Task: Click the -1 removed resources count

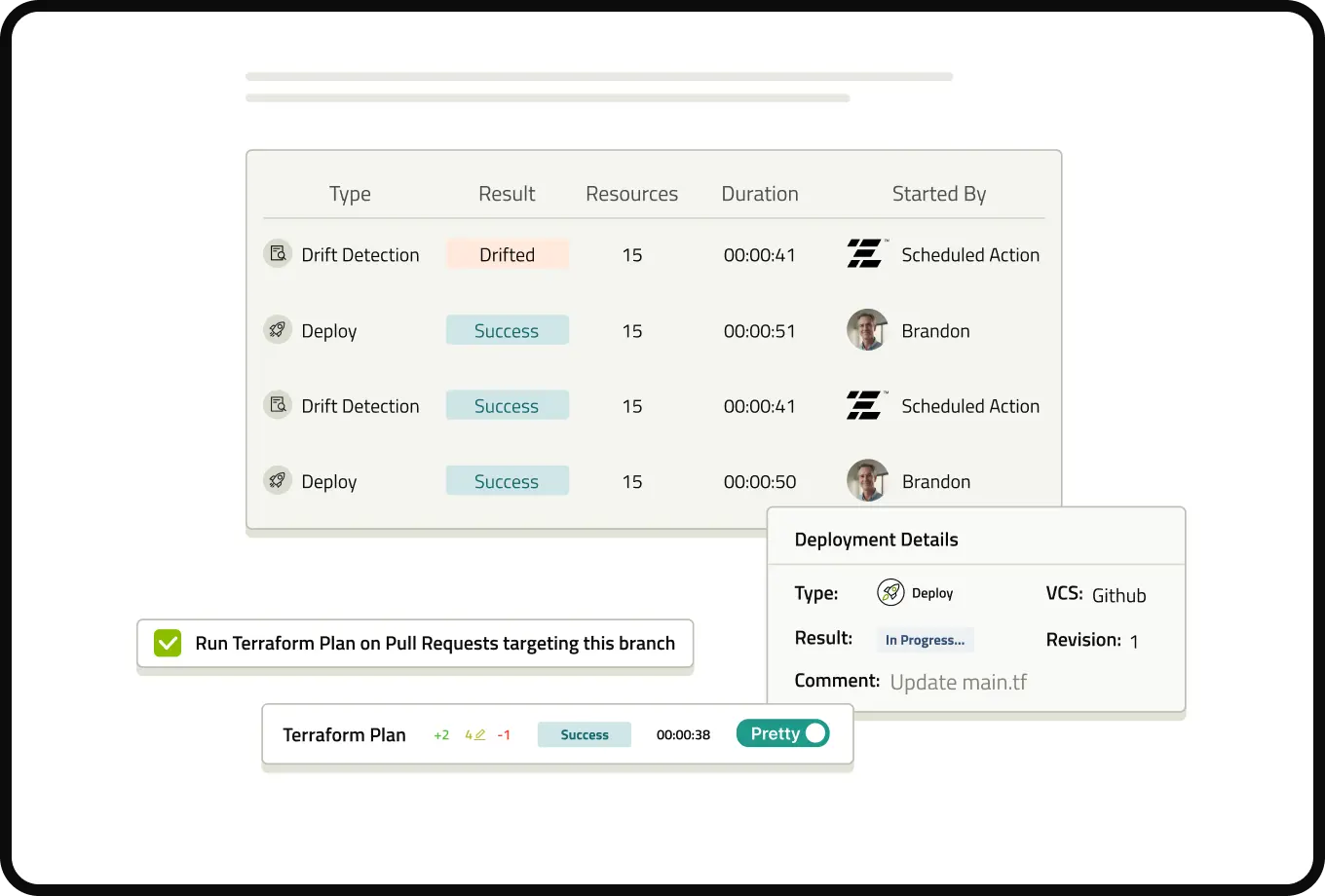Action: 504,735
